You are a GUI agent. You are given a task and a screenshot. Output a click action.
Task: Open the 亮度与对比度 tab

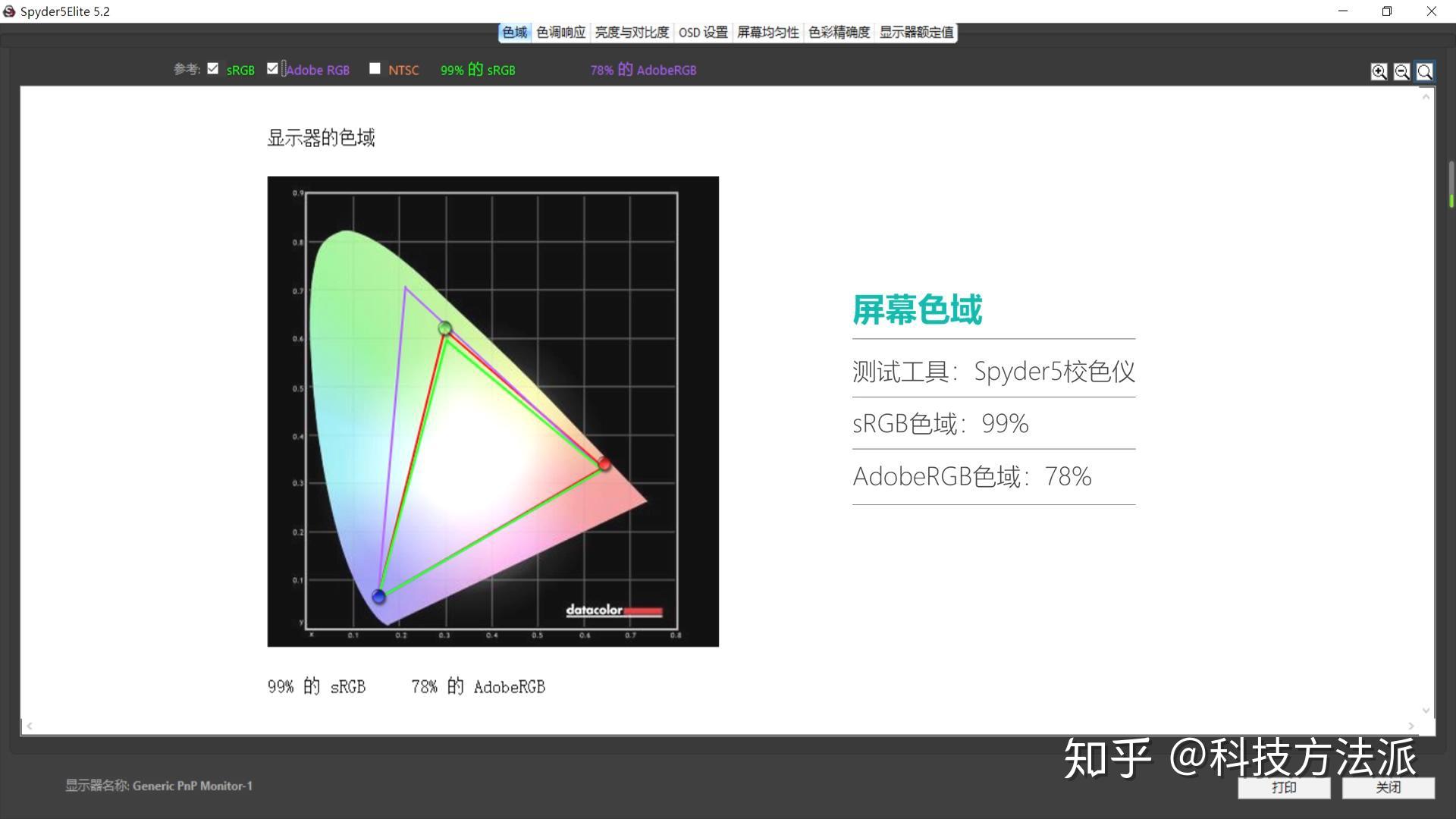(x=631, y=32)
